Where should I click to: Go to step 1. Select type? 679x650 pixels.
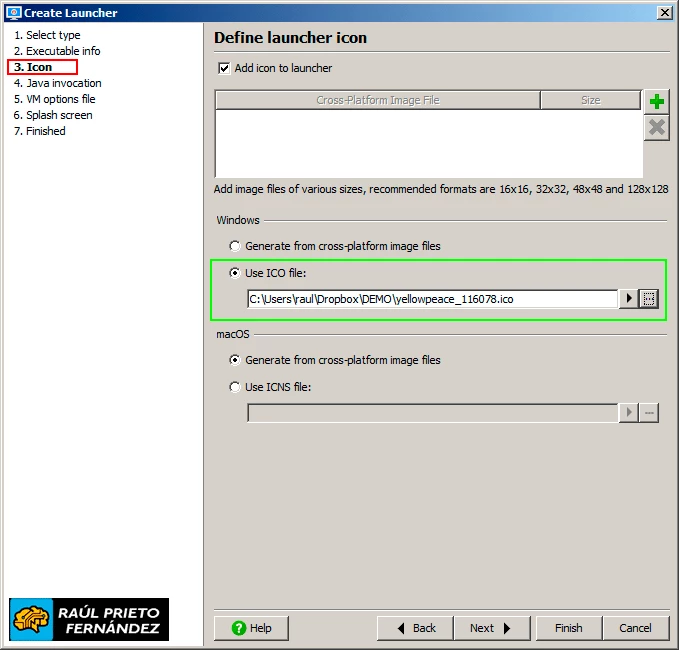[47, 35]
